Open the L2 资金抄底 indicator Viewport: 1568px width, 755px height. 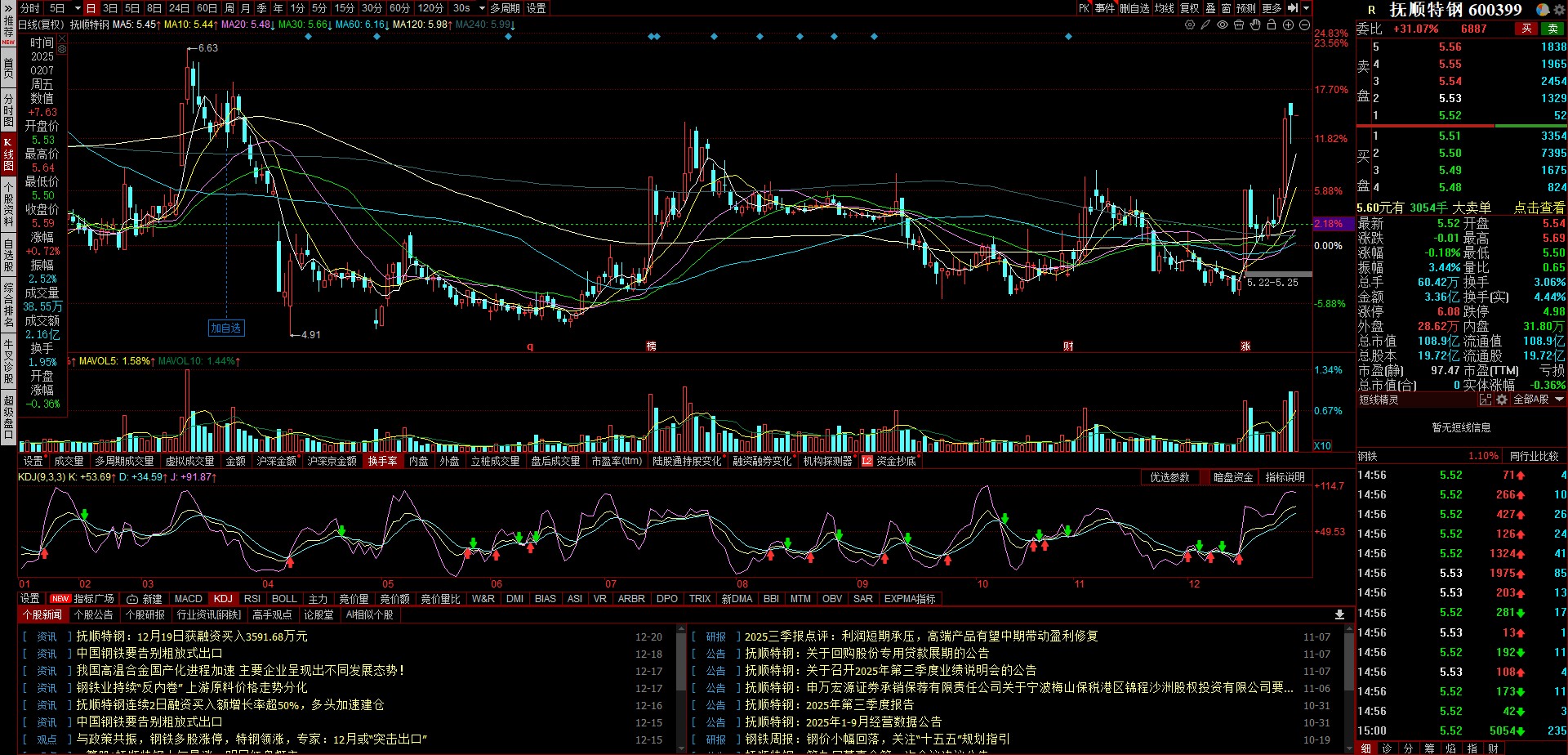(889, 462)
